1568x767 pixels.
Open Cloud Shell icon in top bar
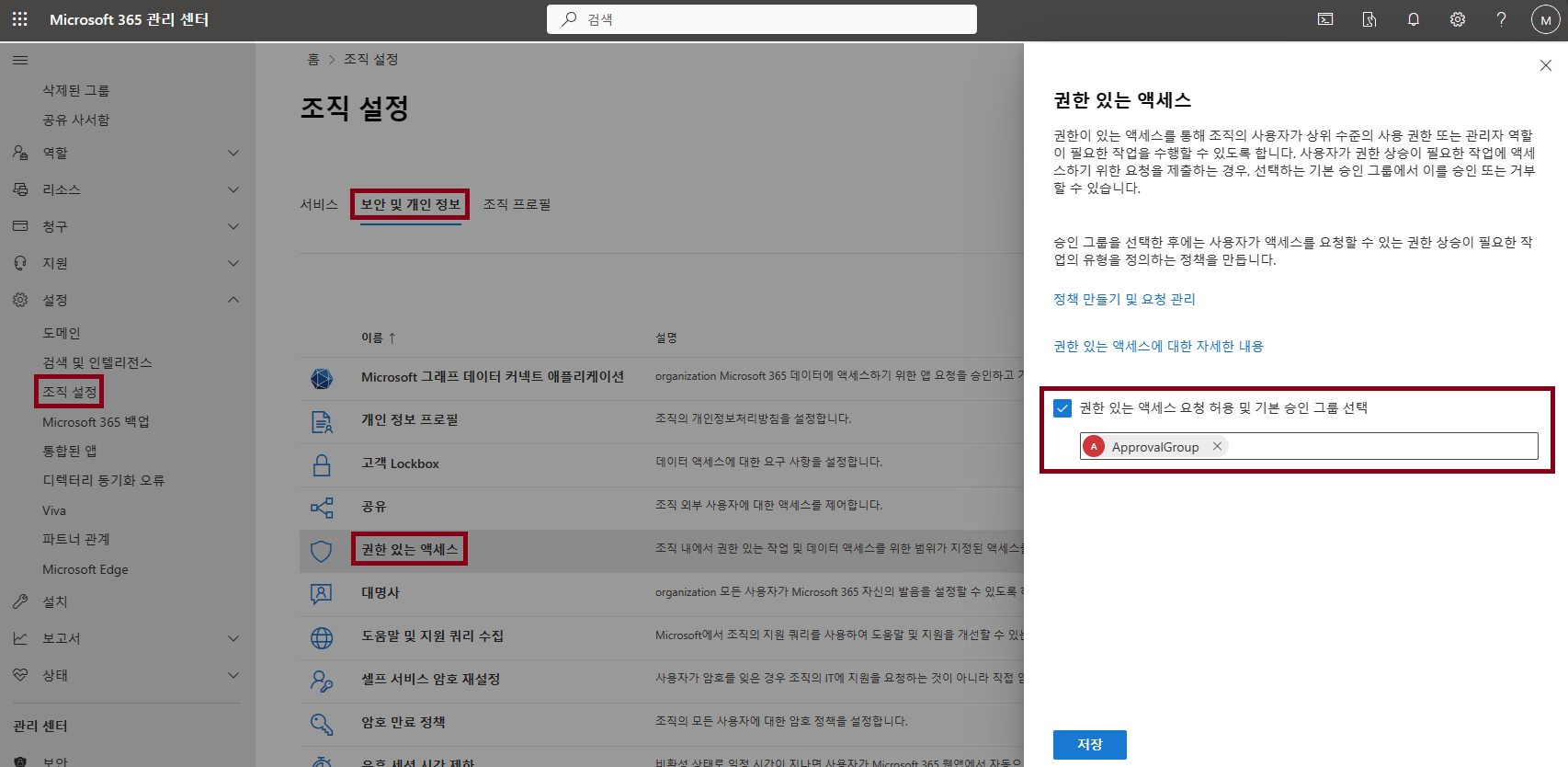(1325, 19)
